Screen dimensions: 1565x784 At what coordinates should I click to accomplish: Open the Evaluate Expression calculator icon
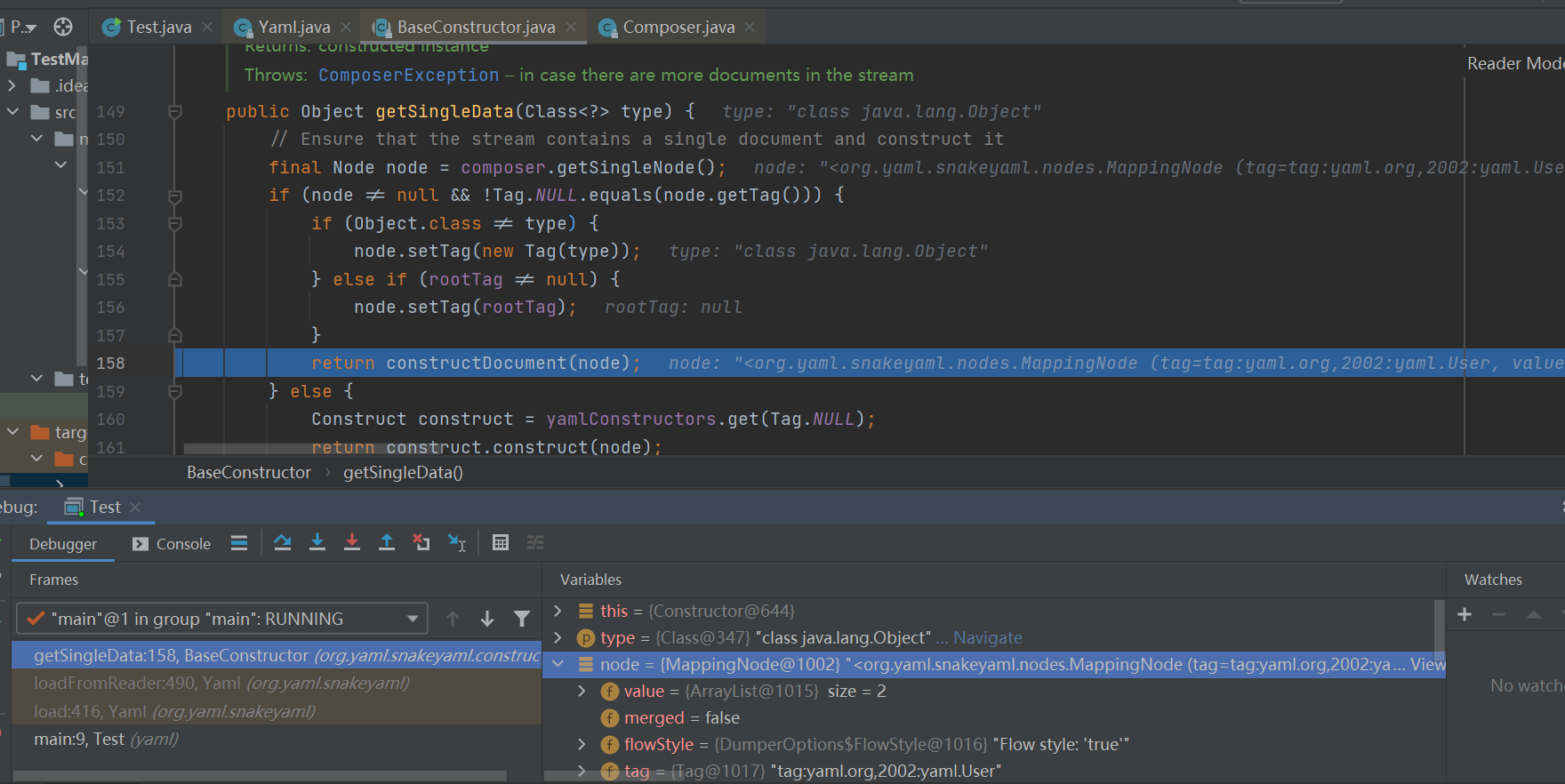501,542
